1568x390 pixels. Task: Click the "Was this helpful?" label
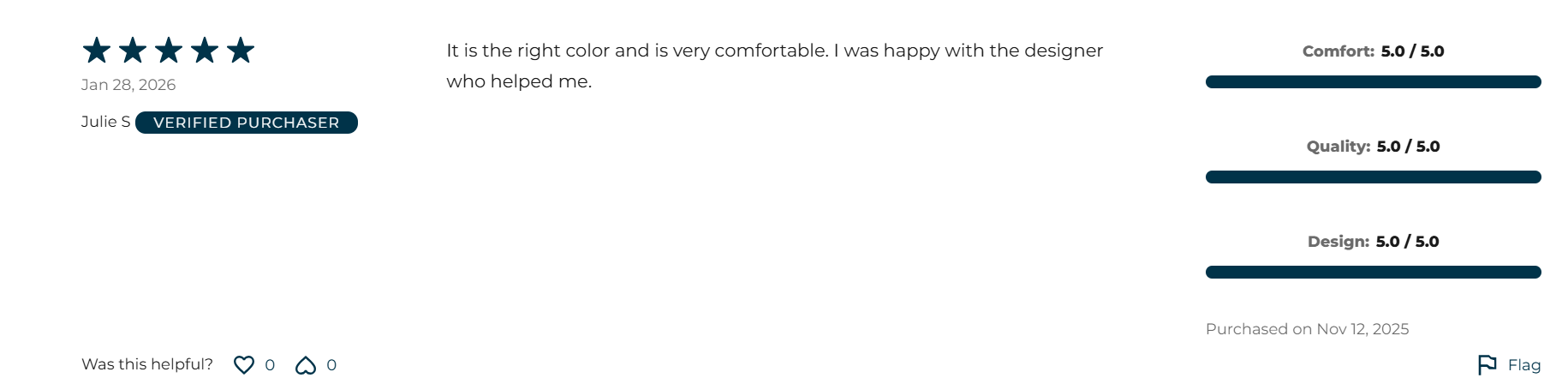tap(147, 364)
